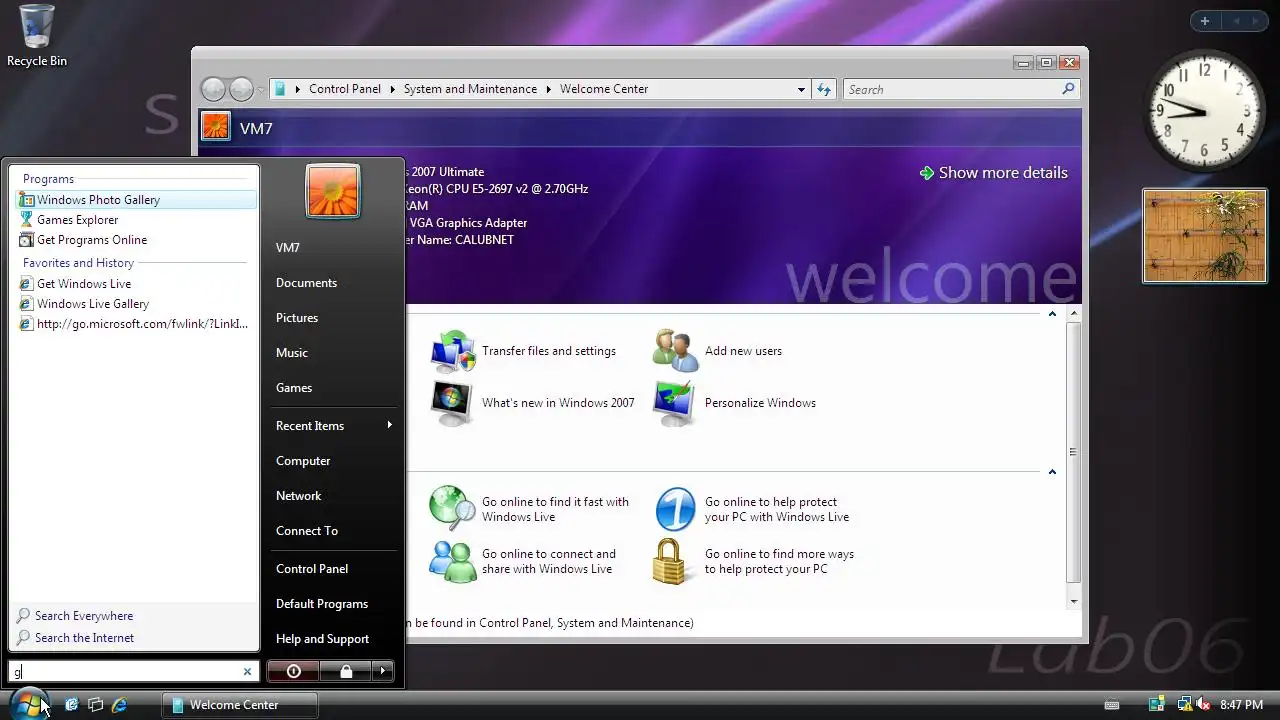The image size is (1280, 720).
Task: Refresh the Welcome Center window
Action: click(x=824, y=89)
